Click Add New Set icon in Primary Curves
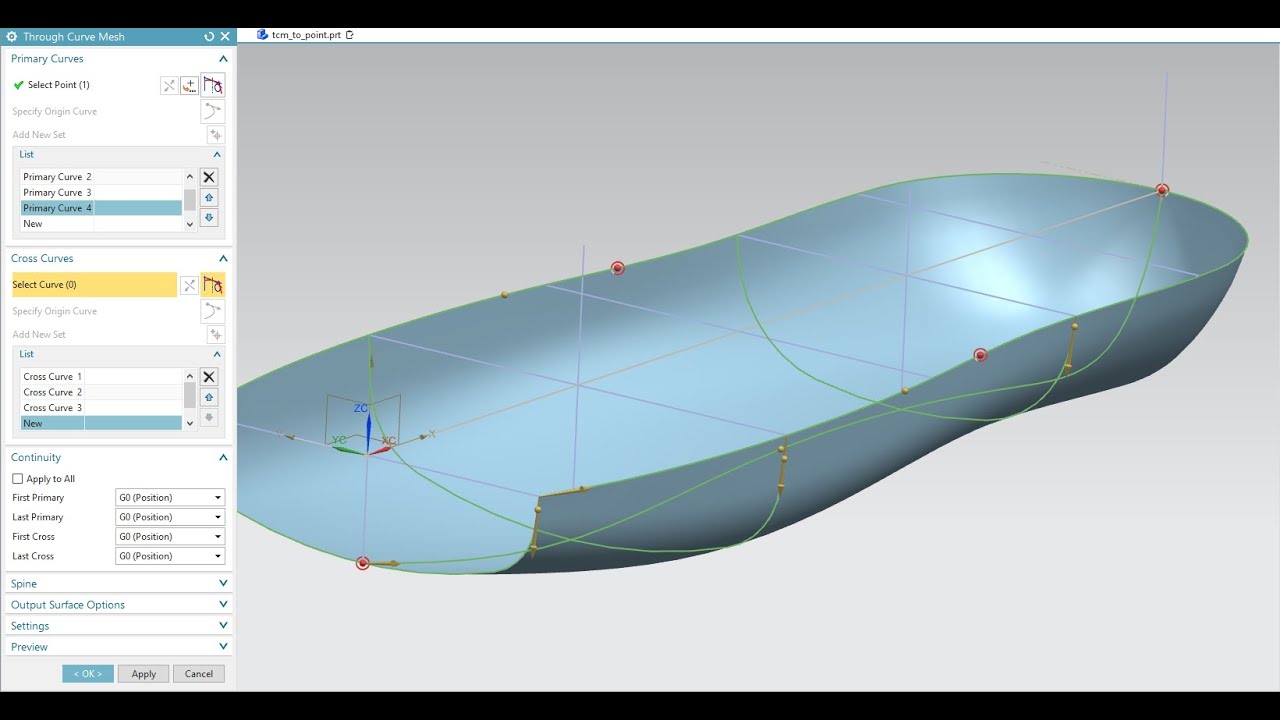The width and height of the screenshot is (1280, 720). point(215,135)
